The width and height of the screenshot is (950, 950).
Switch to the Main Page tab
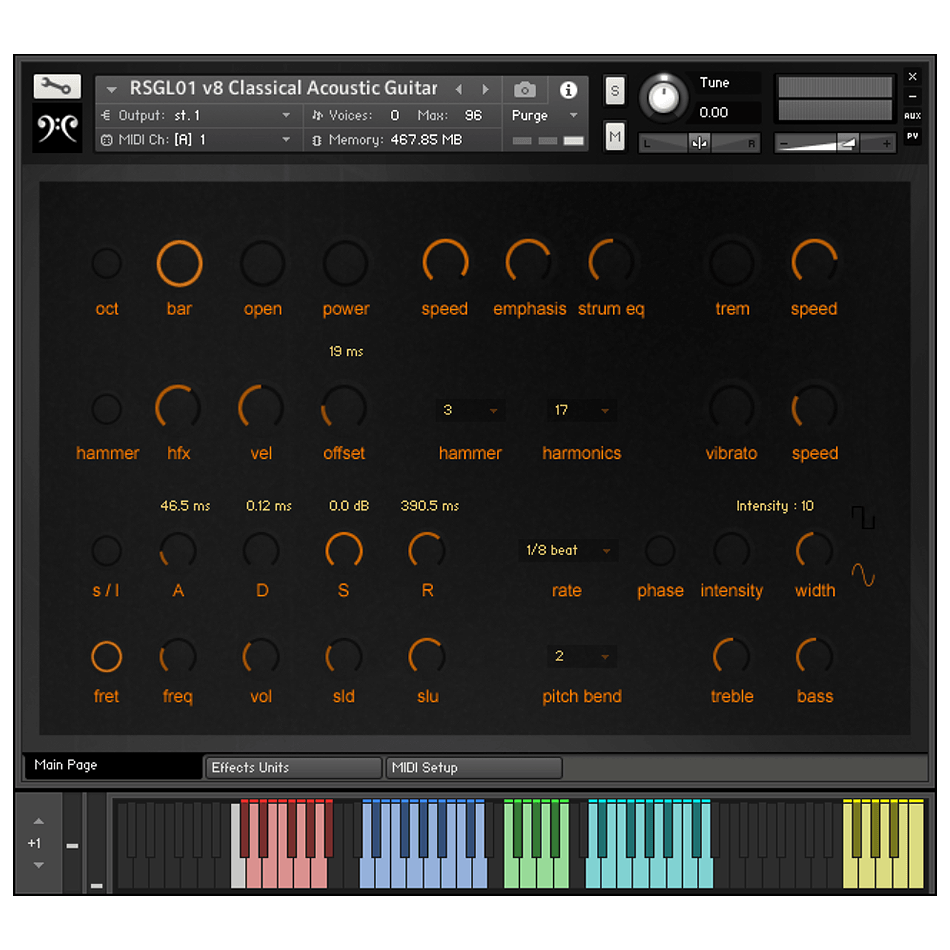pyautogui.click(x=112, y=765)
